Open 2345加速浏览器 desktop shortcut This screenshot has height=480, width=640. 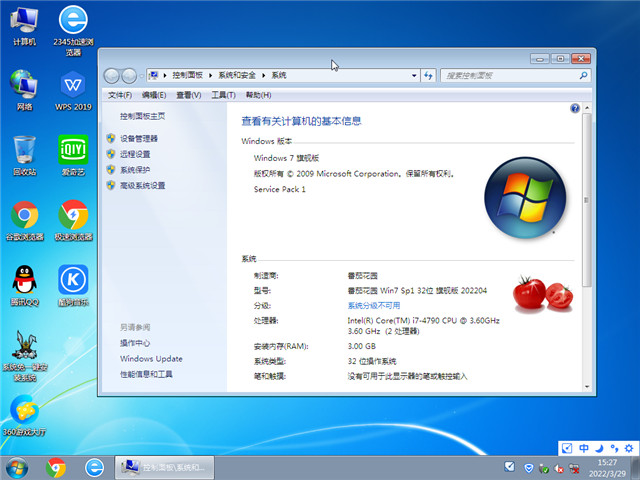click(x=73, y=31)
